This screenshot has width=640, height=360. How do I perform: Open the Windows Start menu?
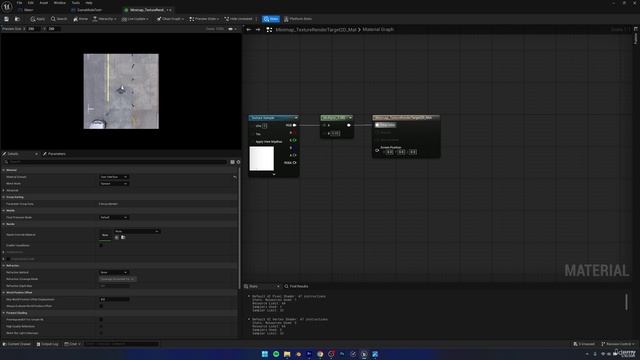coord(264,354)
